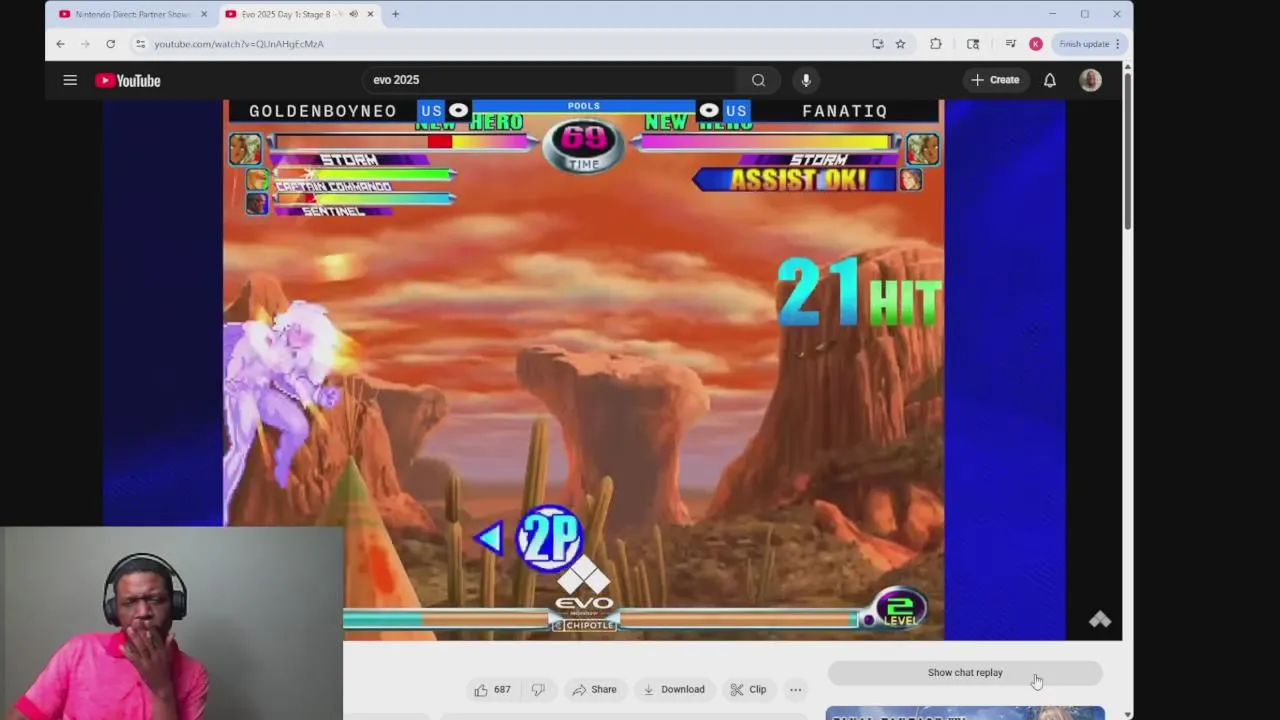Click the youtube.com URL in the address bar

pos(239,44)
